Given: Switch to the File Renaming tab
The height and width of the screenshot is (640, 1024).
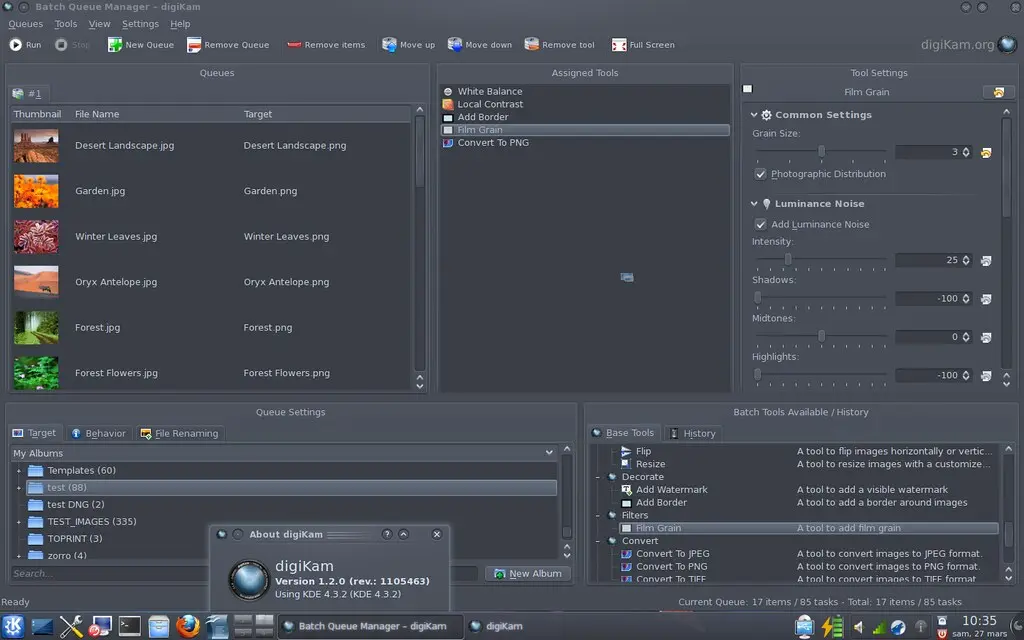Looking at the screenshot, I should (180, 434).
